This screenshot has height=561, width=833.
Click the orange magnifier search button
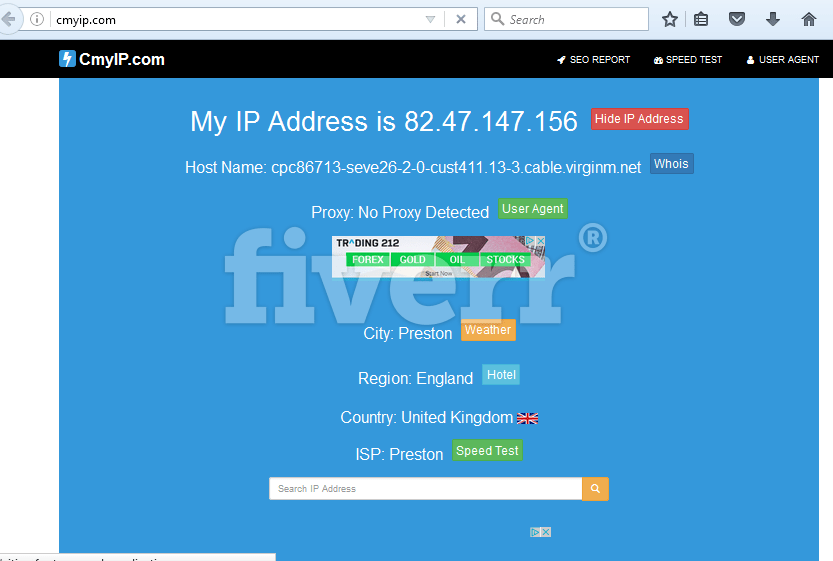click(x=596, y=489)
